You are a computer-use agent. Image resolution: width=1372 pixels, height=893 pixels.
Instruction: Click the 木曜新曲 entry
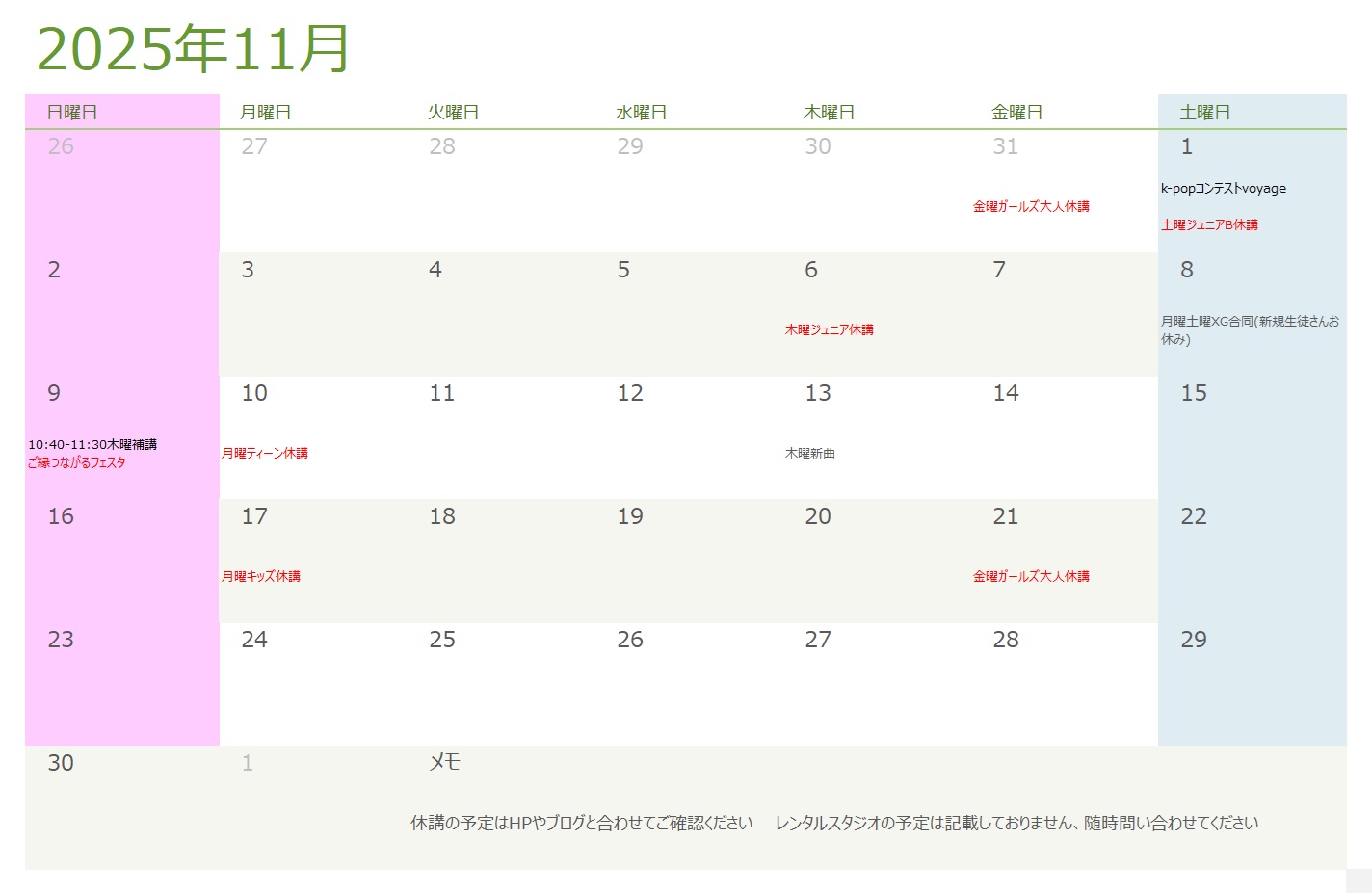[809, 453]
